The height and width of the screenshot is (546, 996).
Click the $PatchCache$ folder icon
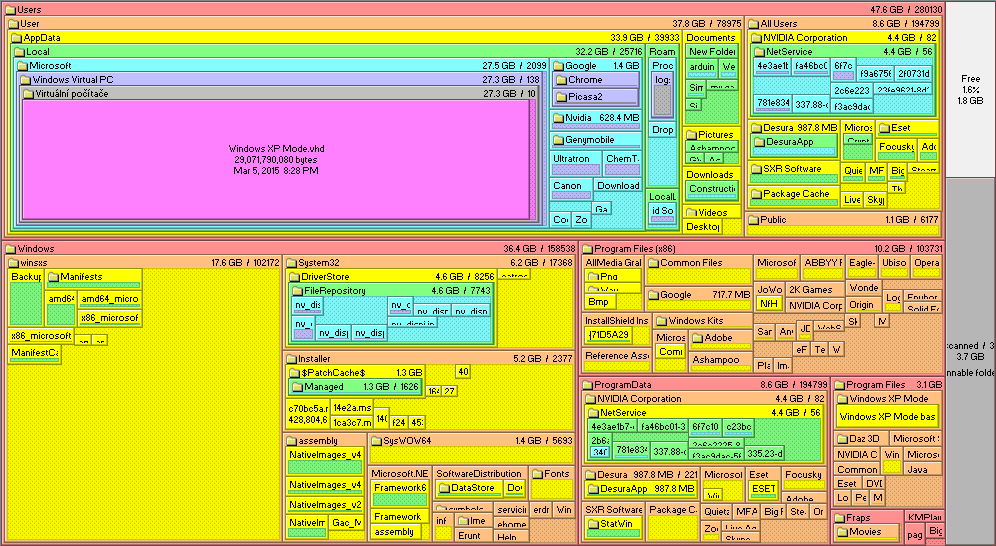pyautogui.click(x=295, y=373)
